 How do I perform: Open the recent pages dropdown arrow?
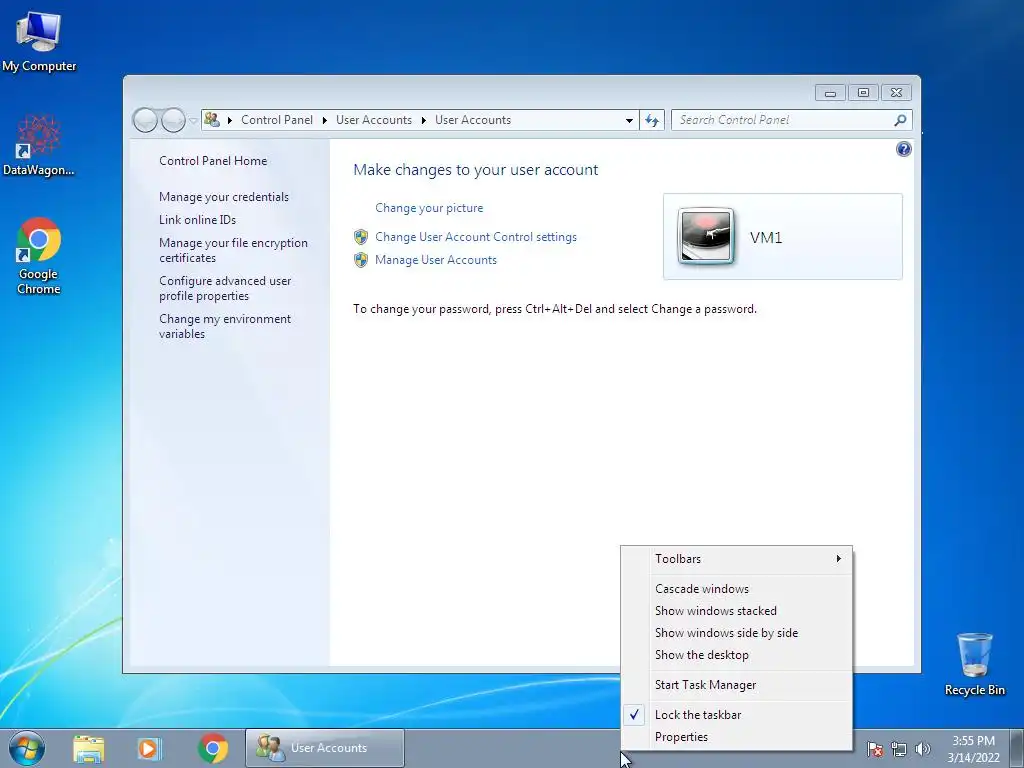pyautogui.click(x=193, y=121)
